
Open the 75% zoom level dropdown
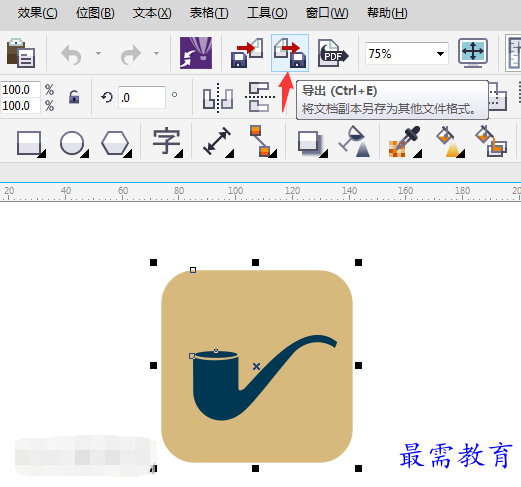coord(440,54)
